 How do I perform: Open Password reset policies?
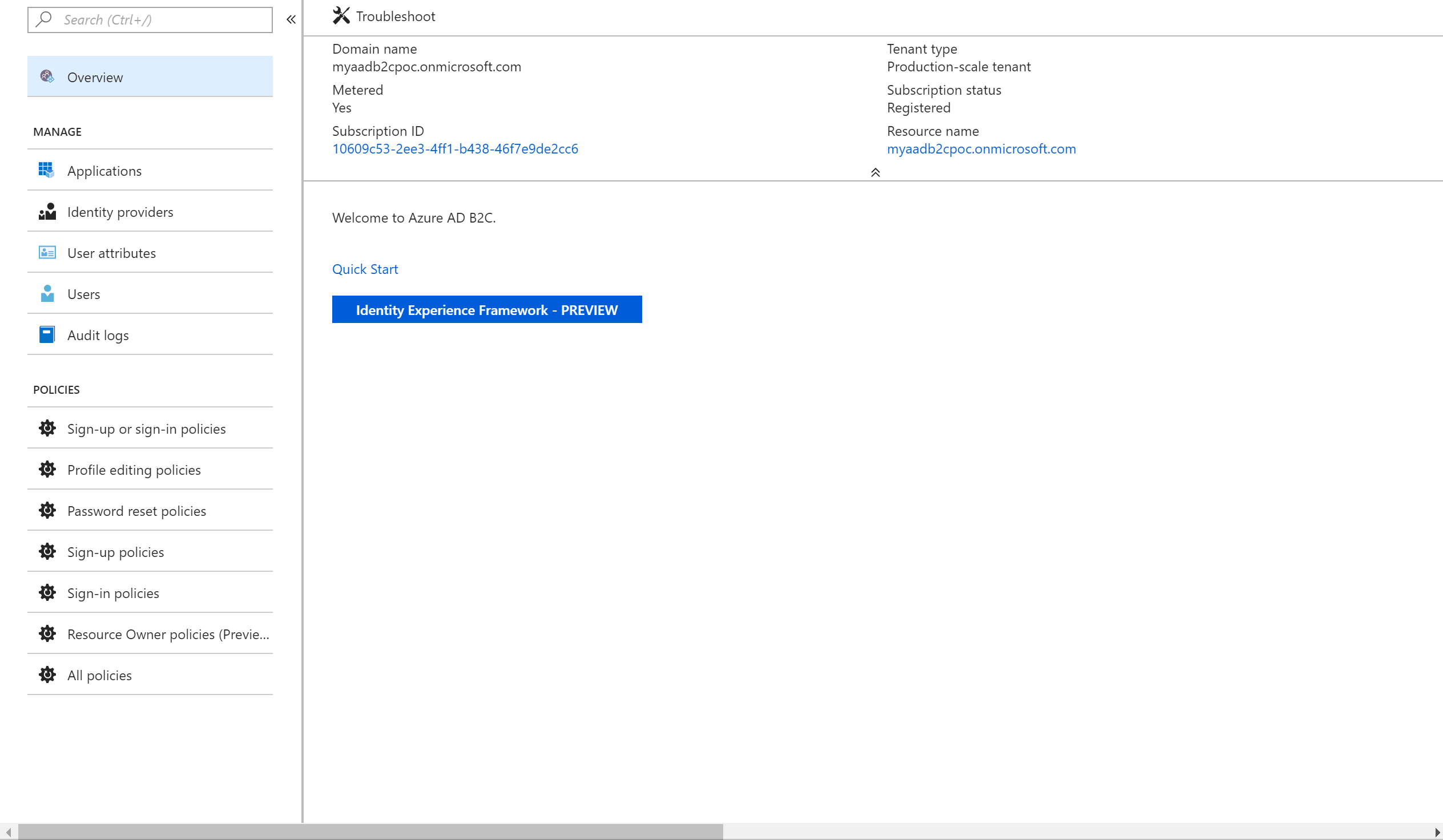136,511
